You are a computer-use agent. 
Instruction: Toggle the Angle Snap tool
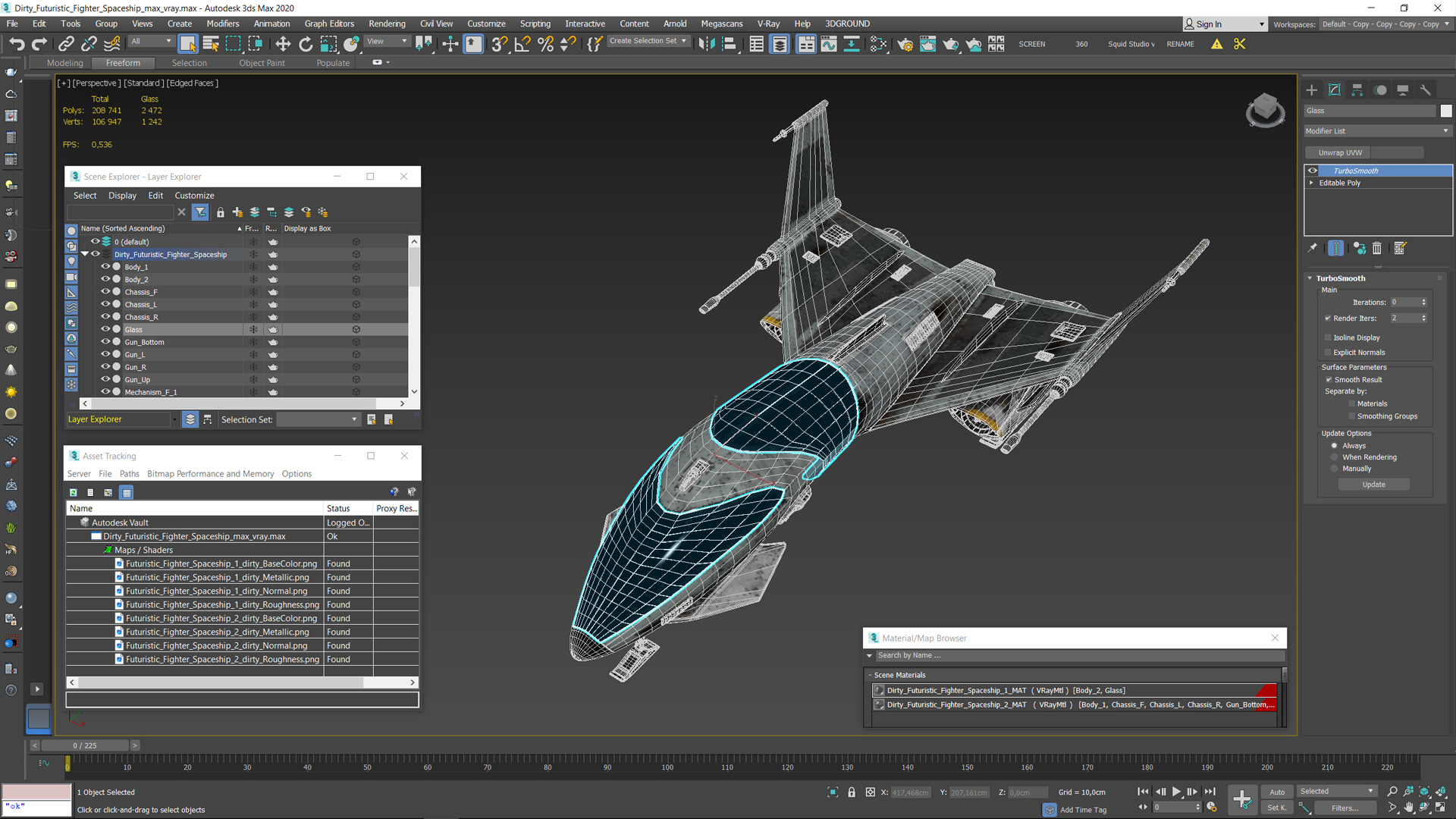522,44
